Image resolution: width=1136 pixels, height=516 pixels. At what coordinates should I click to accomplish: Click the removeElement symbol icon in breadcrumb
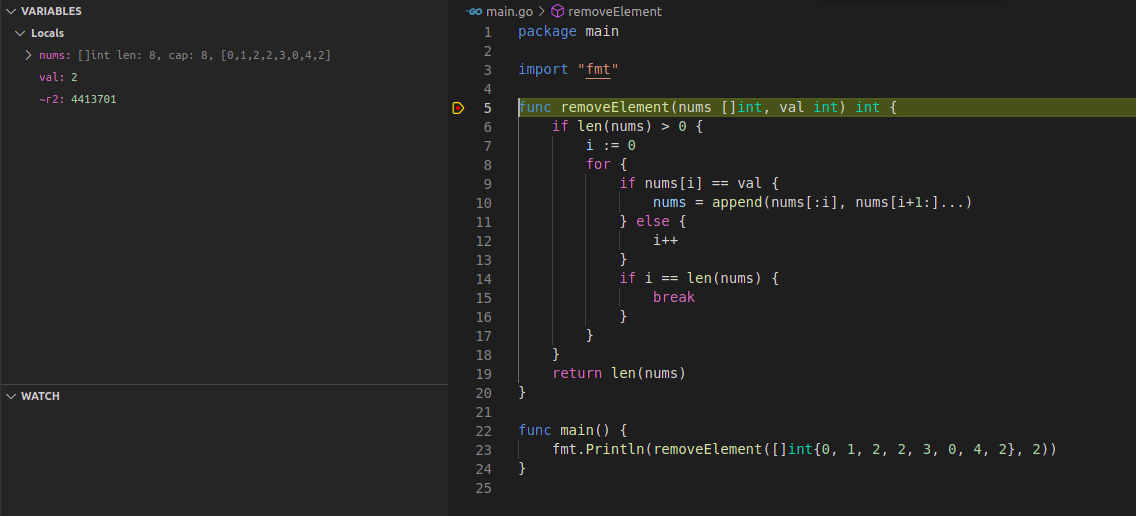557,12
